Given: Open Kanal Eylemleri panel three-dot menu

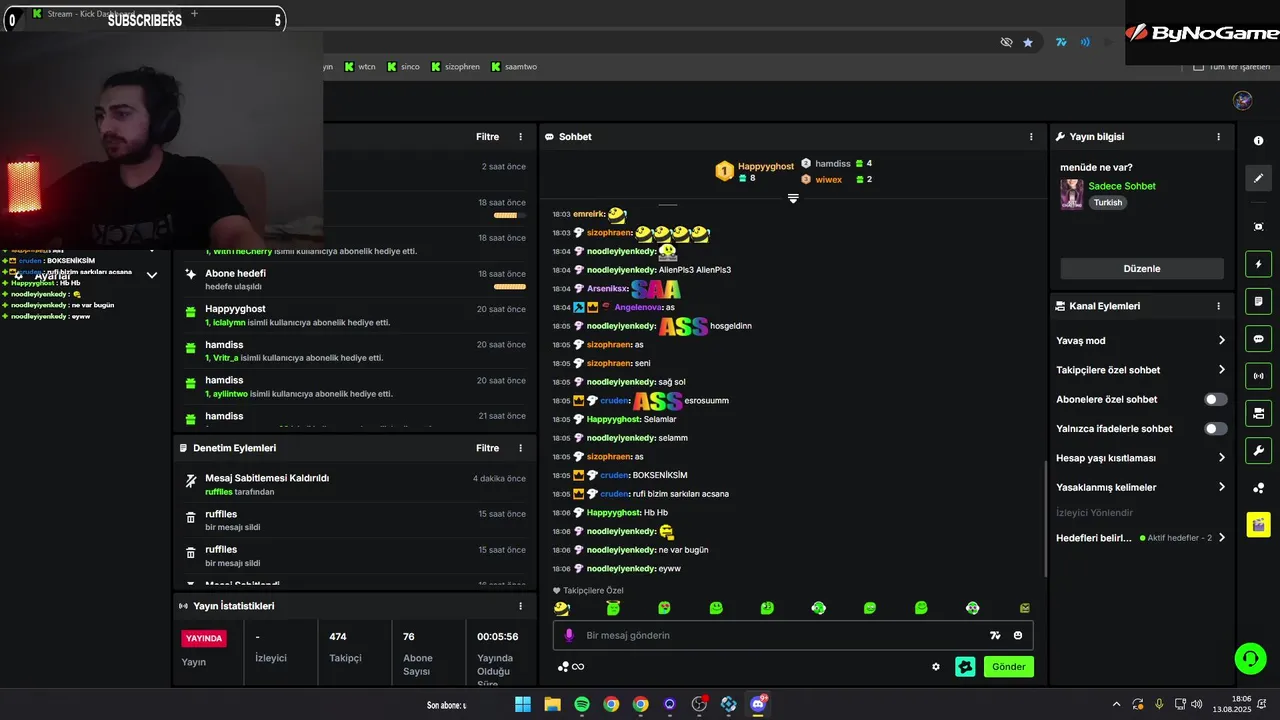Looking at the screenshot, I should coord(1218,306).
